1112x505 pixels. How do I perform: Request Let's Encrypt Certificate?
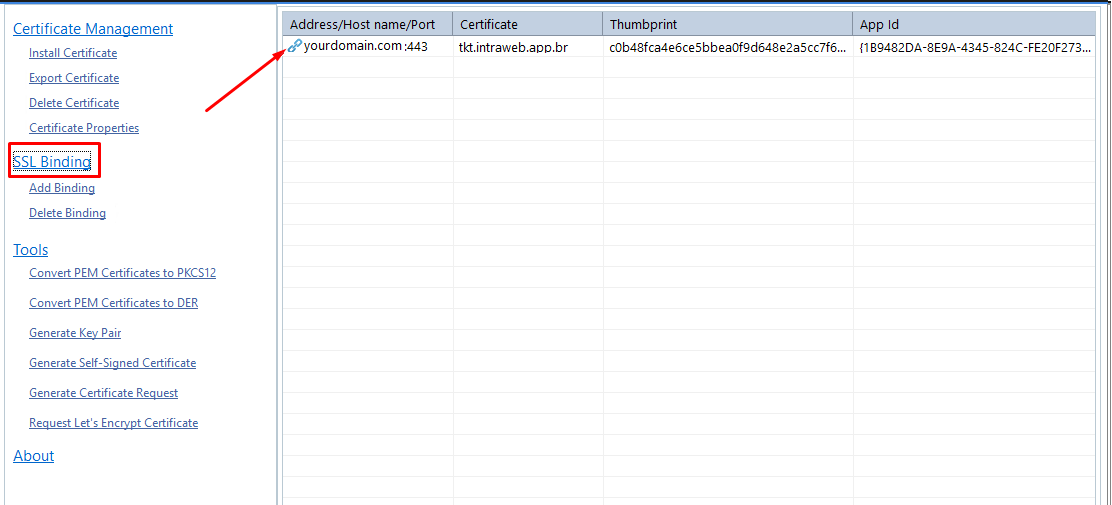point(113,423)
